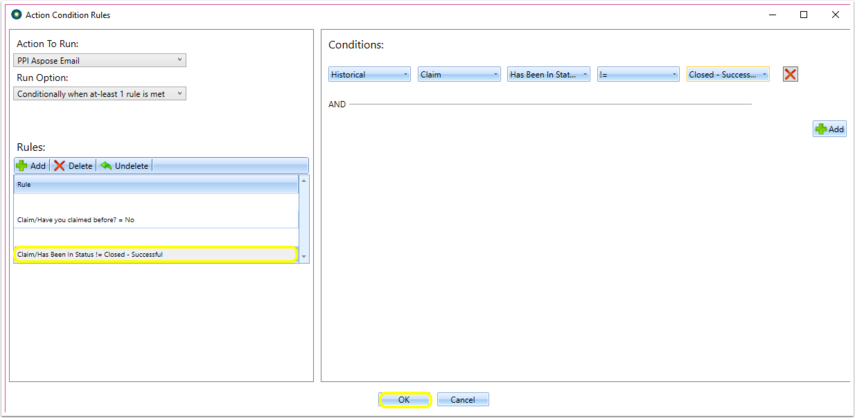Click the application logo in the title bar

16,15
